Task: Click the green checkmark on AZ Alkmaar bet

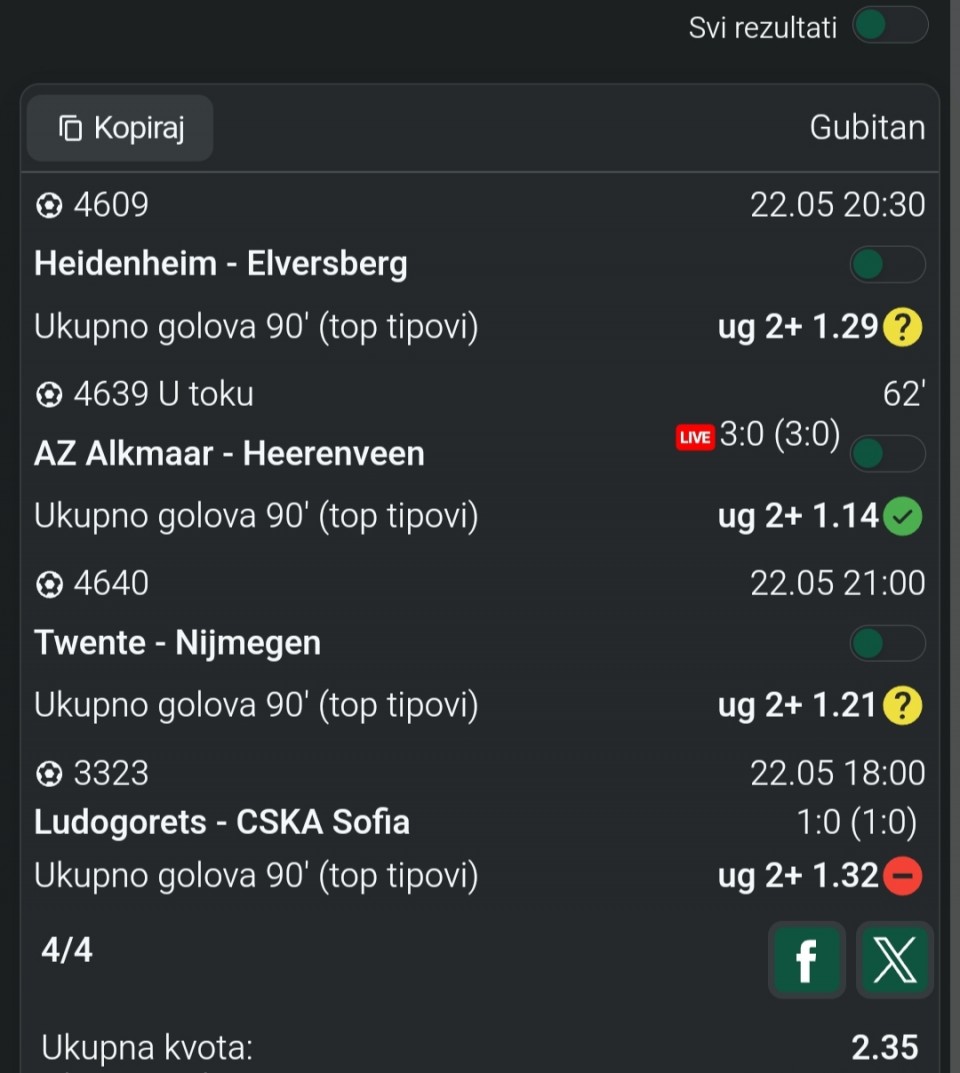Action: [x=903, y=517]
